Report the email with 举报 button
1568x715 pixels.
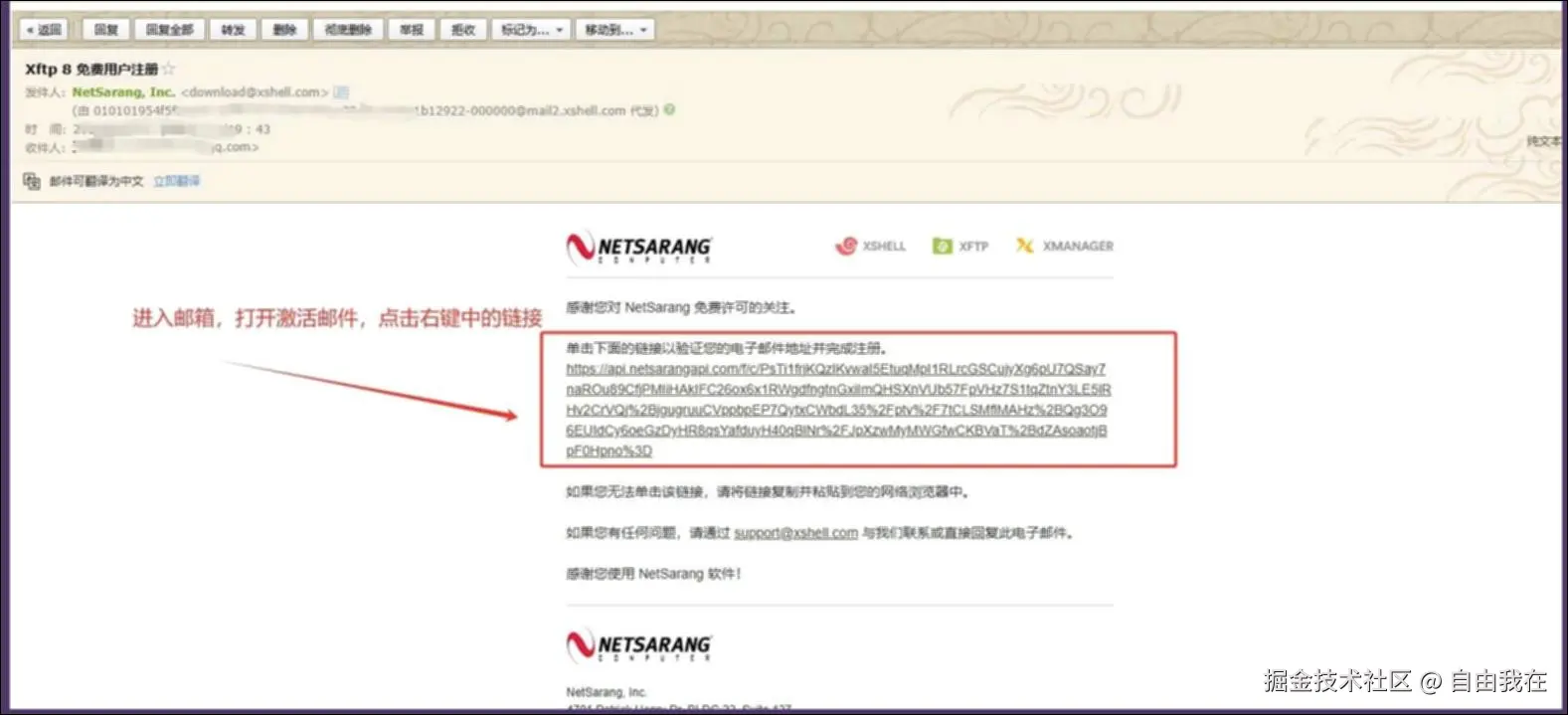(x=412, y=30)
